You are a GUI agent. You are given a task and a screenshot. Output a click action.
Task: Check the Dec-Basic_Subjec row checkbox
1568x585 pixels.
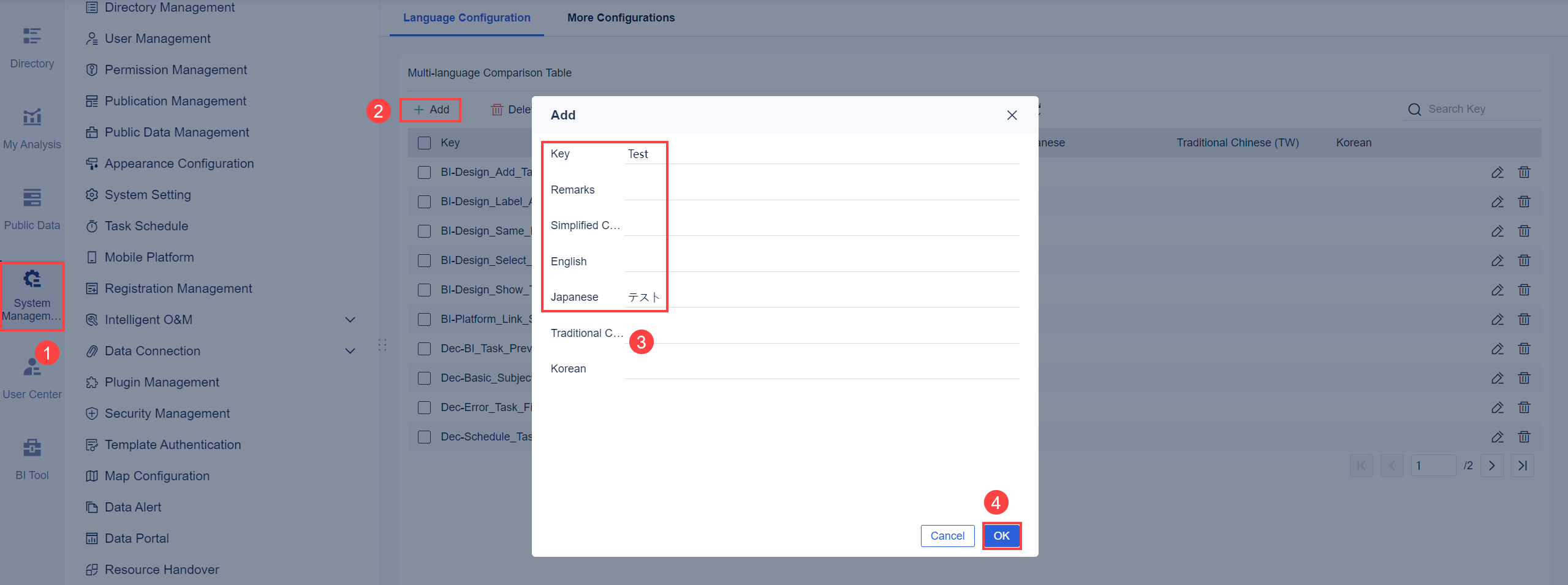click(424, 377)
